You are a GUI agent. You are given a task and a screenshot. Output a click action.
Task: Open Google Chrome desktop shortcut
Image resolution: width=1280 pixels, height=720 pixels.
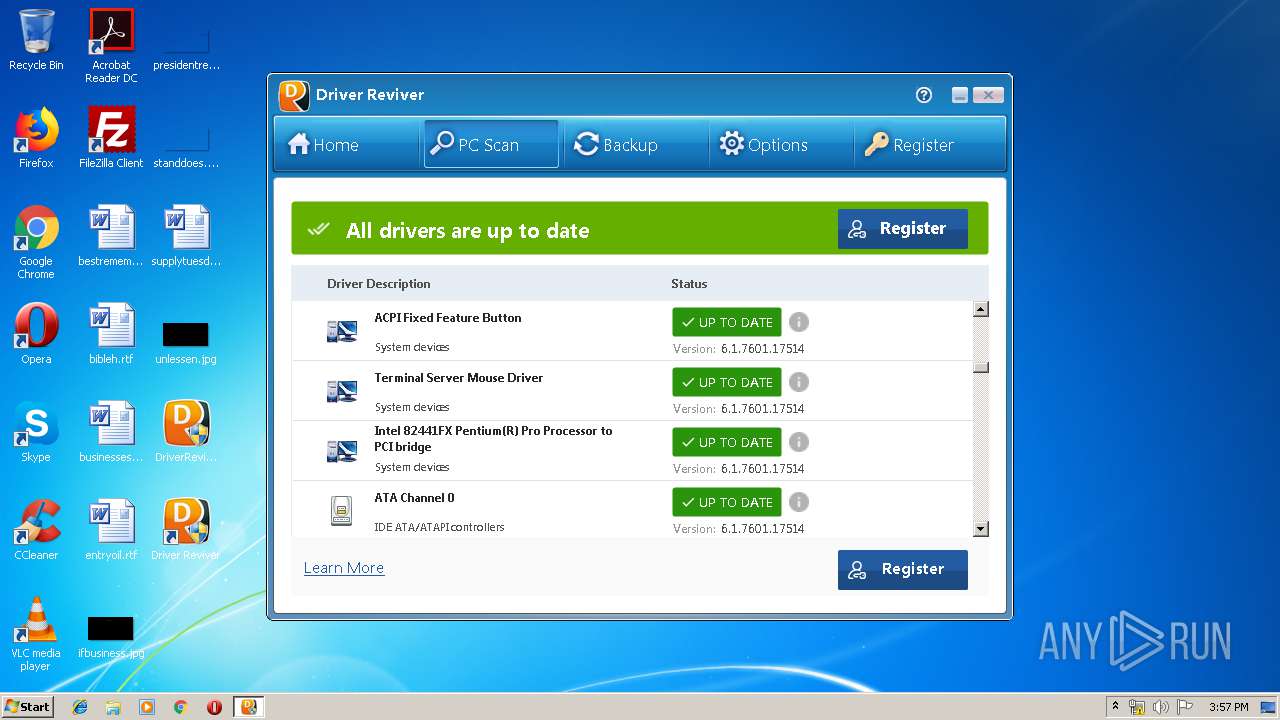36,242
